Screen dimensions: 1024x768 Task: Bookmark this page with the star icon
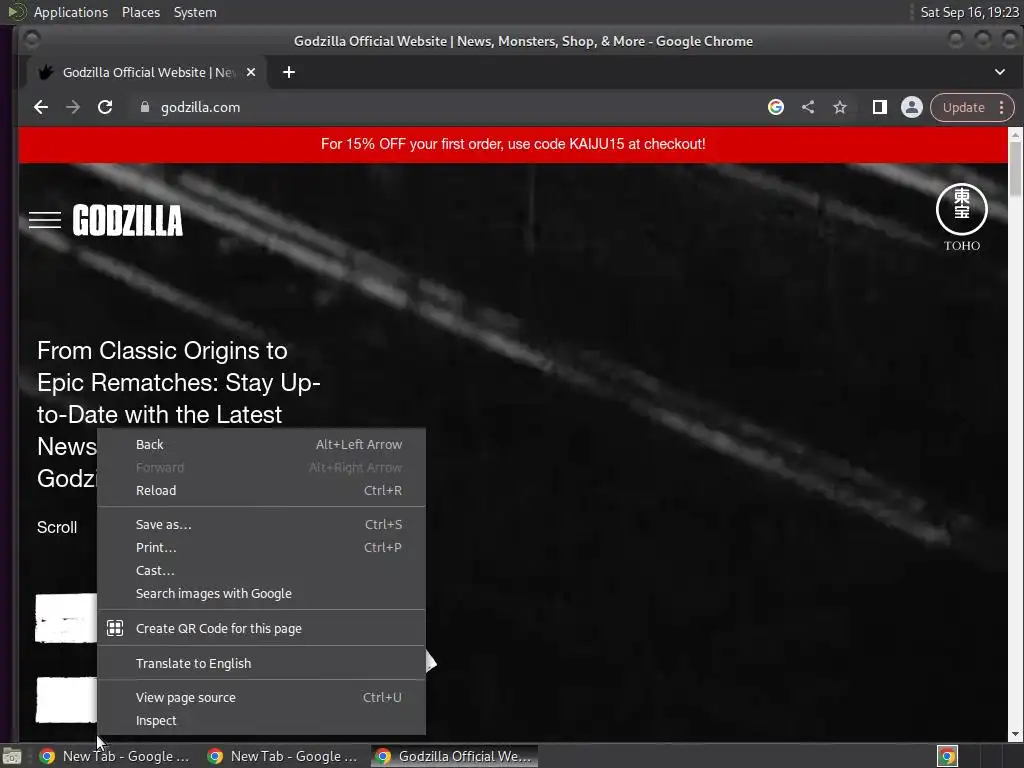pos(840,107)
